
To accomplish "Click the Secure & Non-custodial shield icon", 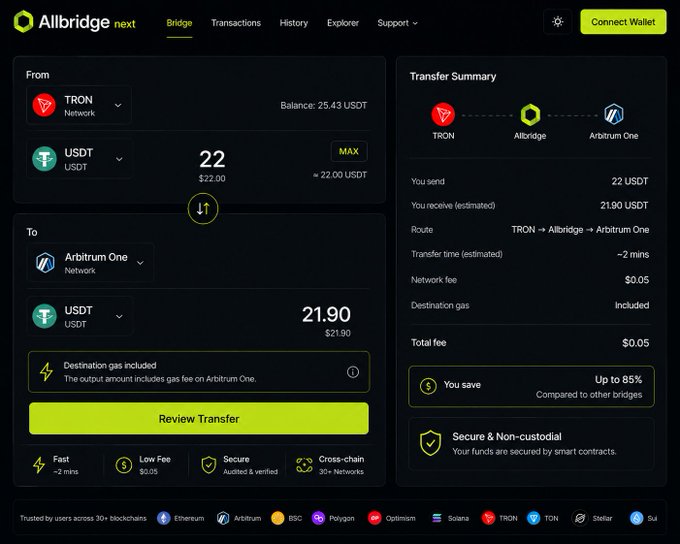I will tap(430, 443).
